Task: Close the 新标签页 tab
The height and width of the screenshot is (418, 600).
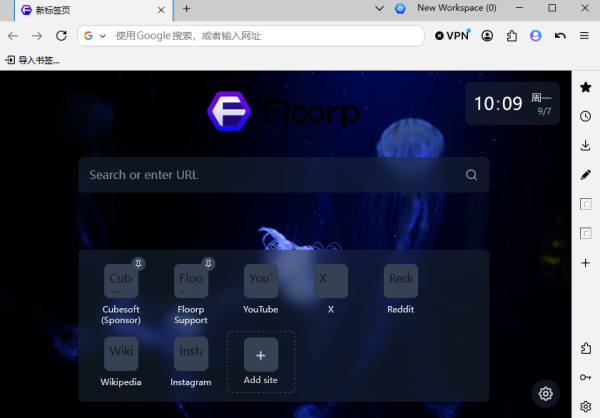Action: [x=161, y=10]
